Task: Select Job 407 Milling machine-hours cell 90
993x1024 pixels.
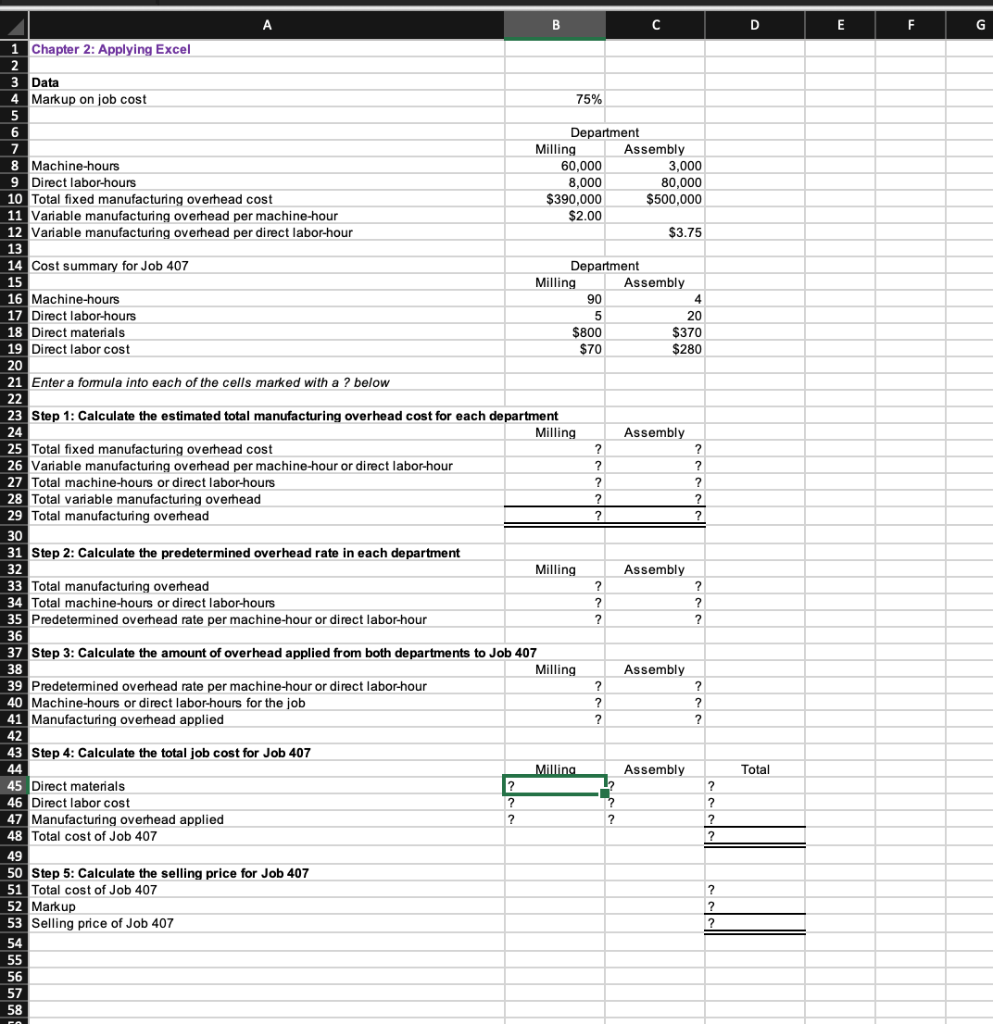Action: (555, 299)
